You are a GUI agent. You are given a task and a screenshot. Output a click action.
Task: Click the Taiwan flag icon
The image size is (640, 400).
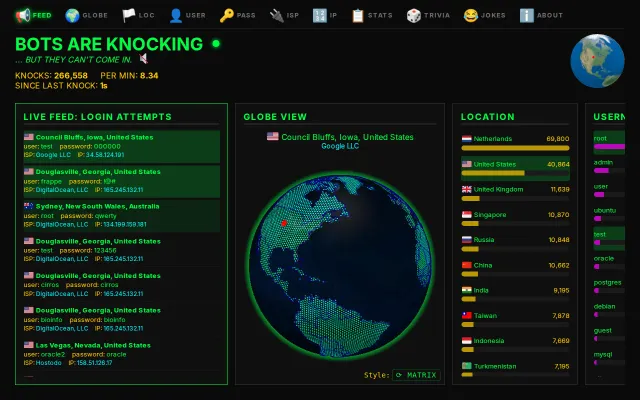[x=467, y=316]
